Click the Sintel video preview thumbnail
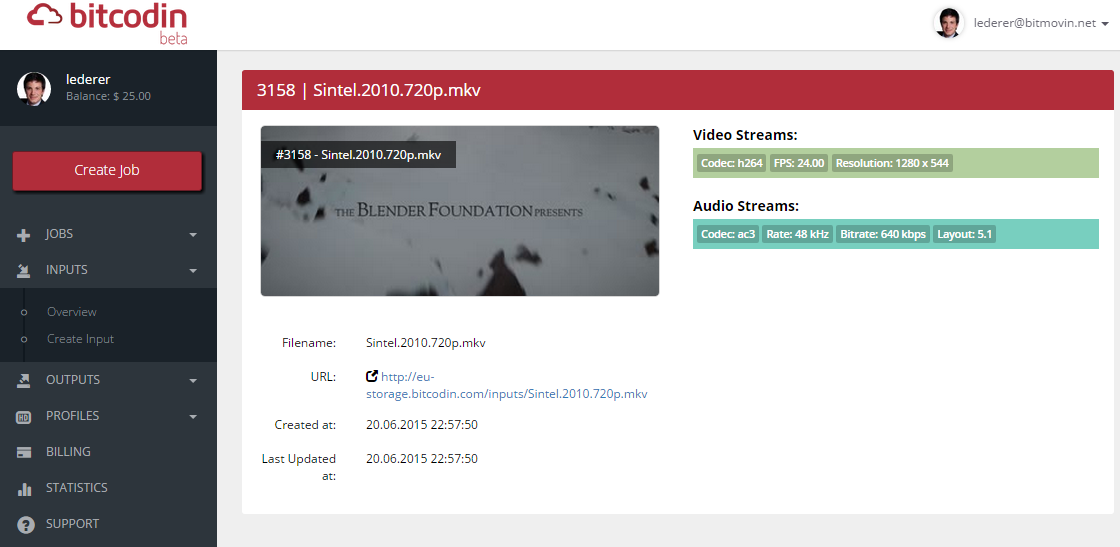The width and height of the screenshot is (1120, 547). [x=459, y=211]
